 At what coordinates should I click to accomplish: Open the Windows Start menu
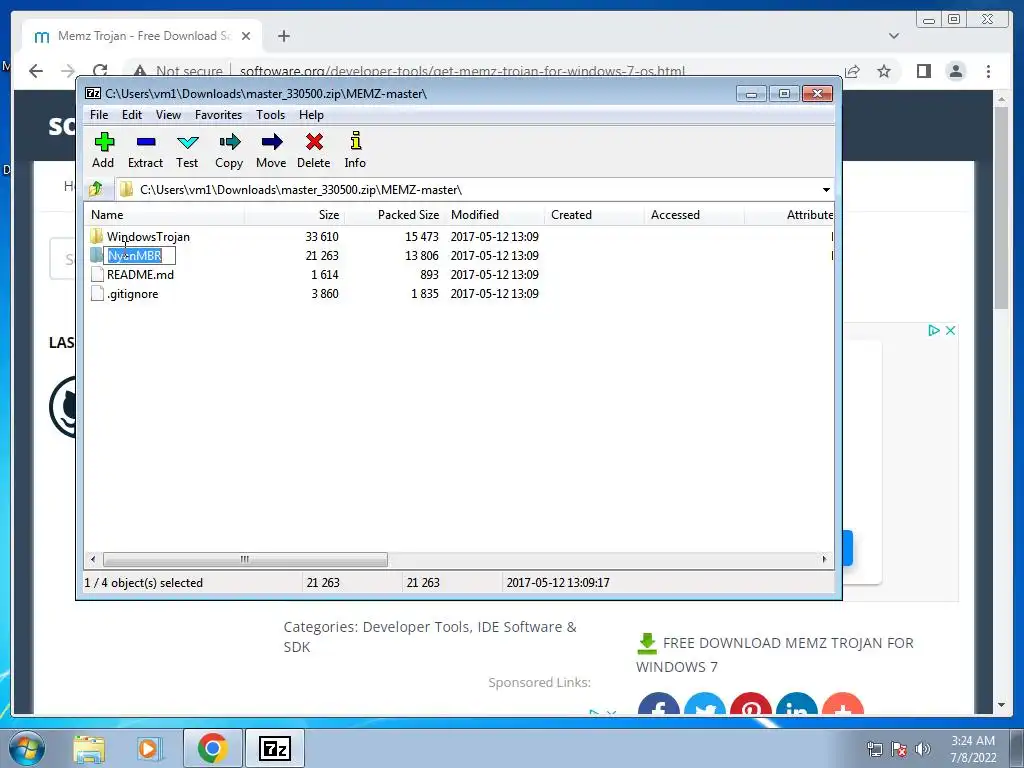(25, 748)
